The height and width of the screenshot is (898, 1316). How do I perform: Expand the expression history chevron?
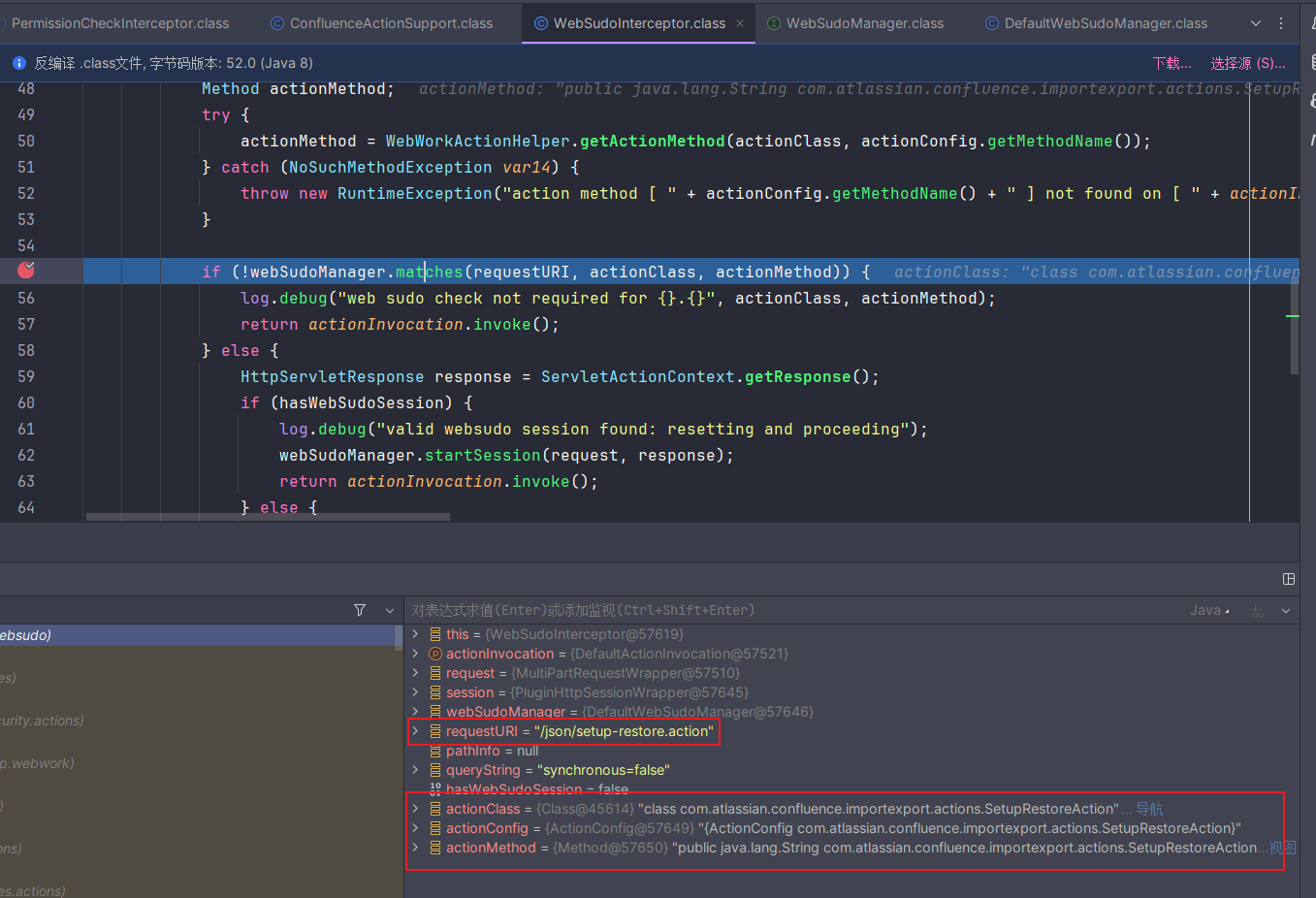pyautogui.click(x=1286, y=611)
